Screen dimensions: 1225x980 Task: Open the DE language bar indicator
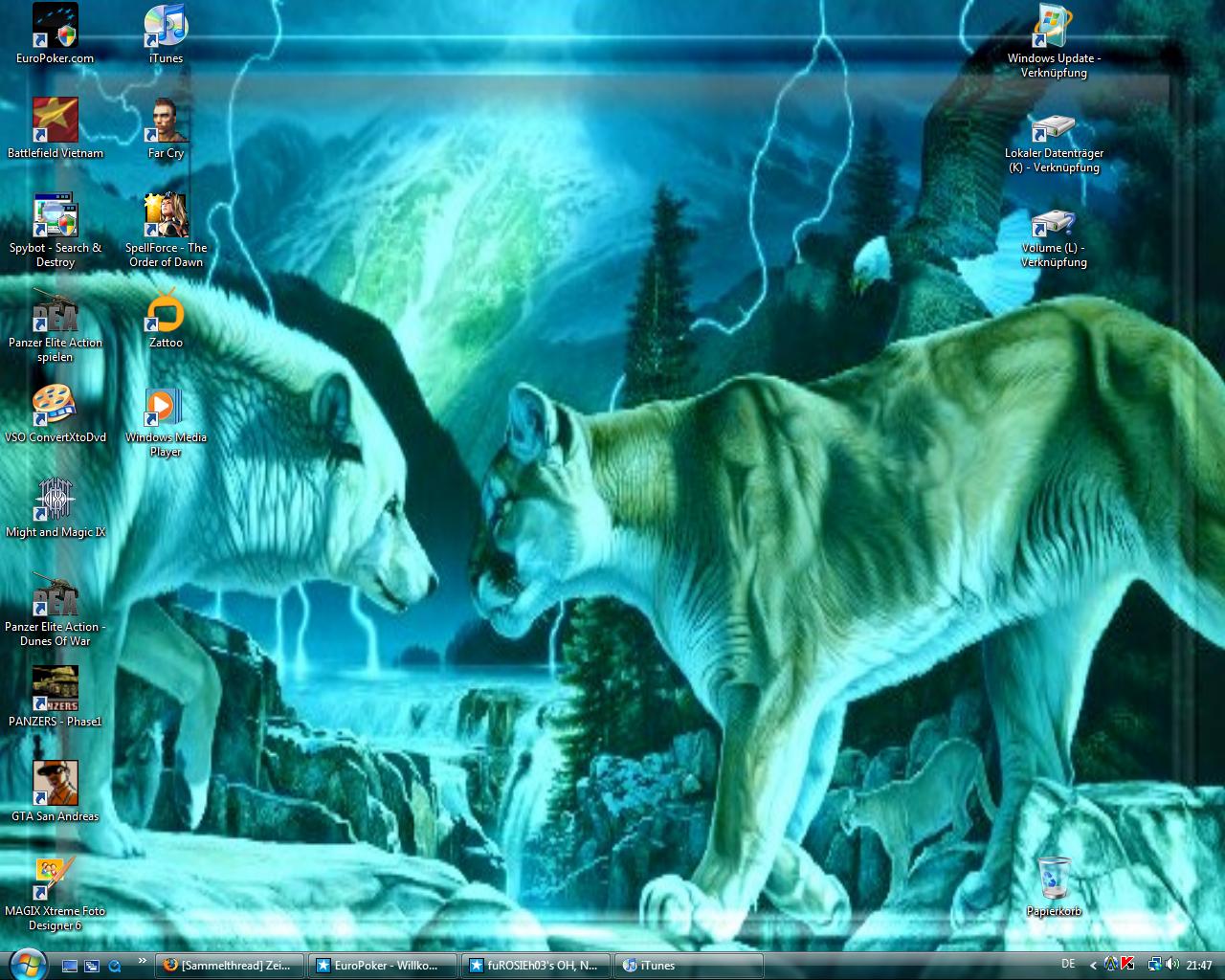1068,964
